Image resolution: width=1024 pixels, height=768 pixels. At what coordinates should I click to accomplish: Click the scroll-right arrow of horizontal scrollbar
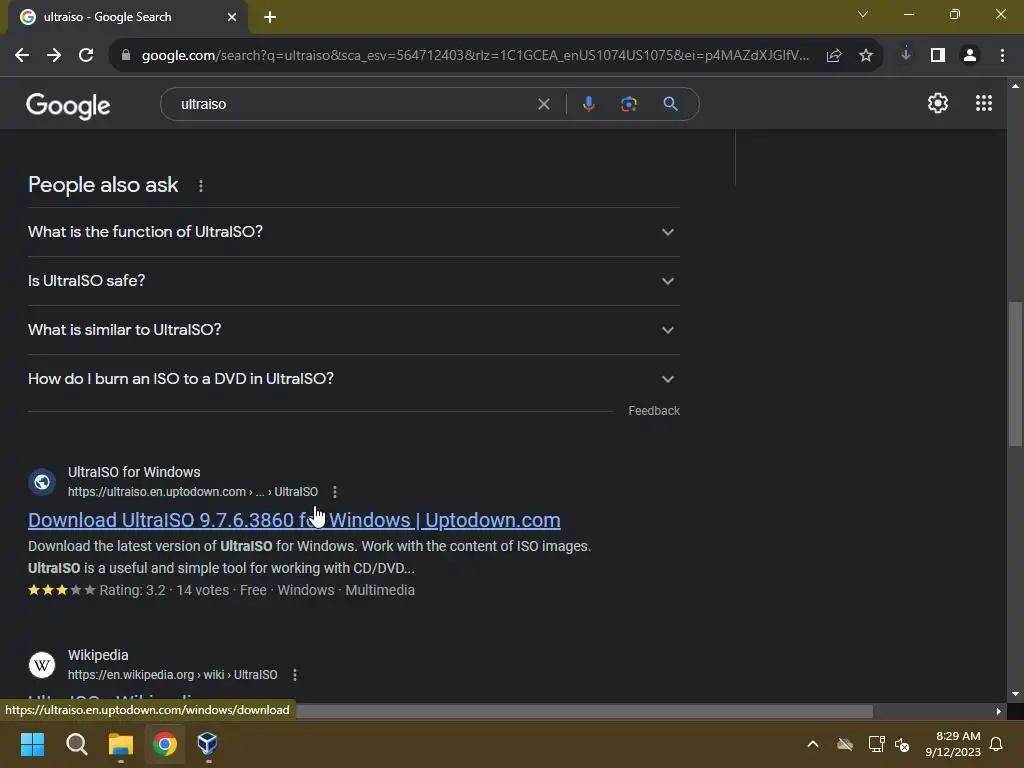[999, 711]
